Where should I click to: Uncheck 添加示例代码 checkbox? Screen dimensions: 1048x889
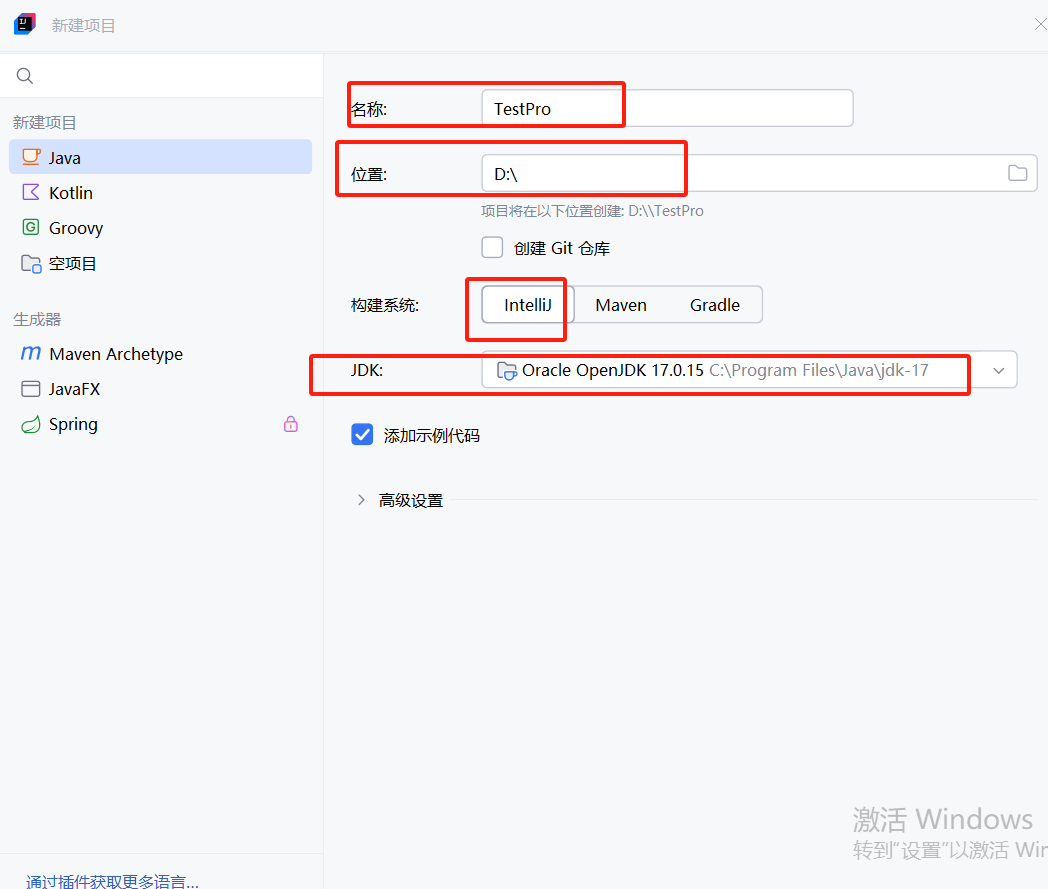coord(362,434)
